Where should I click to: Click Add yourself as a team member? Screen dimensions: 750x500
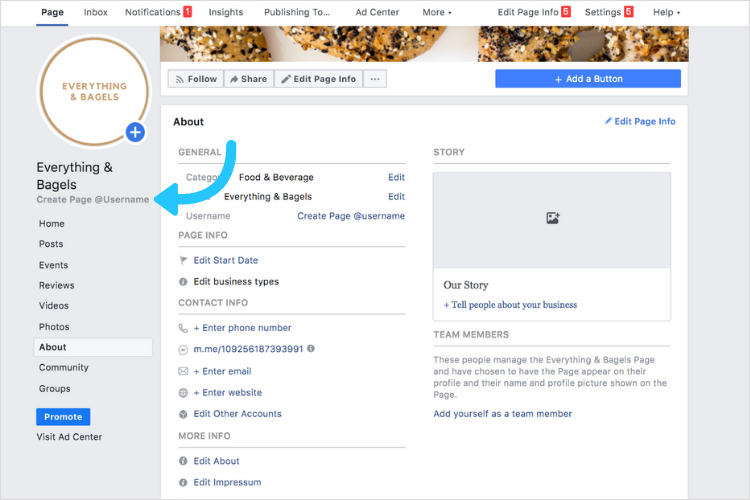[503, 414]
